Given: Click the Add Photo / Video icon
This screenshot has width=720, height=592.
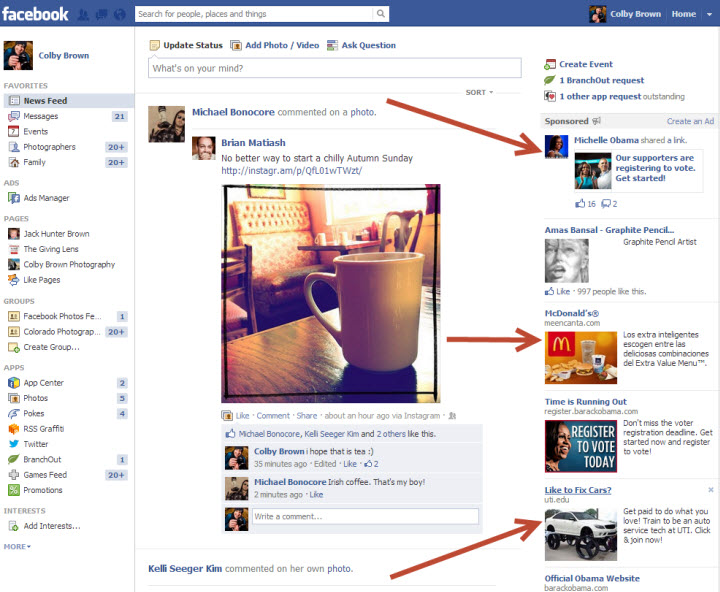Looking at the screenshot, I should (x=236, y=45).
